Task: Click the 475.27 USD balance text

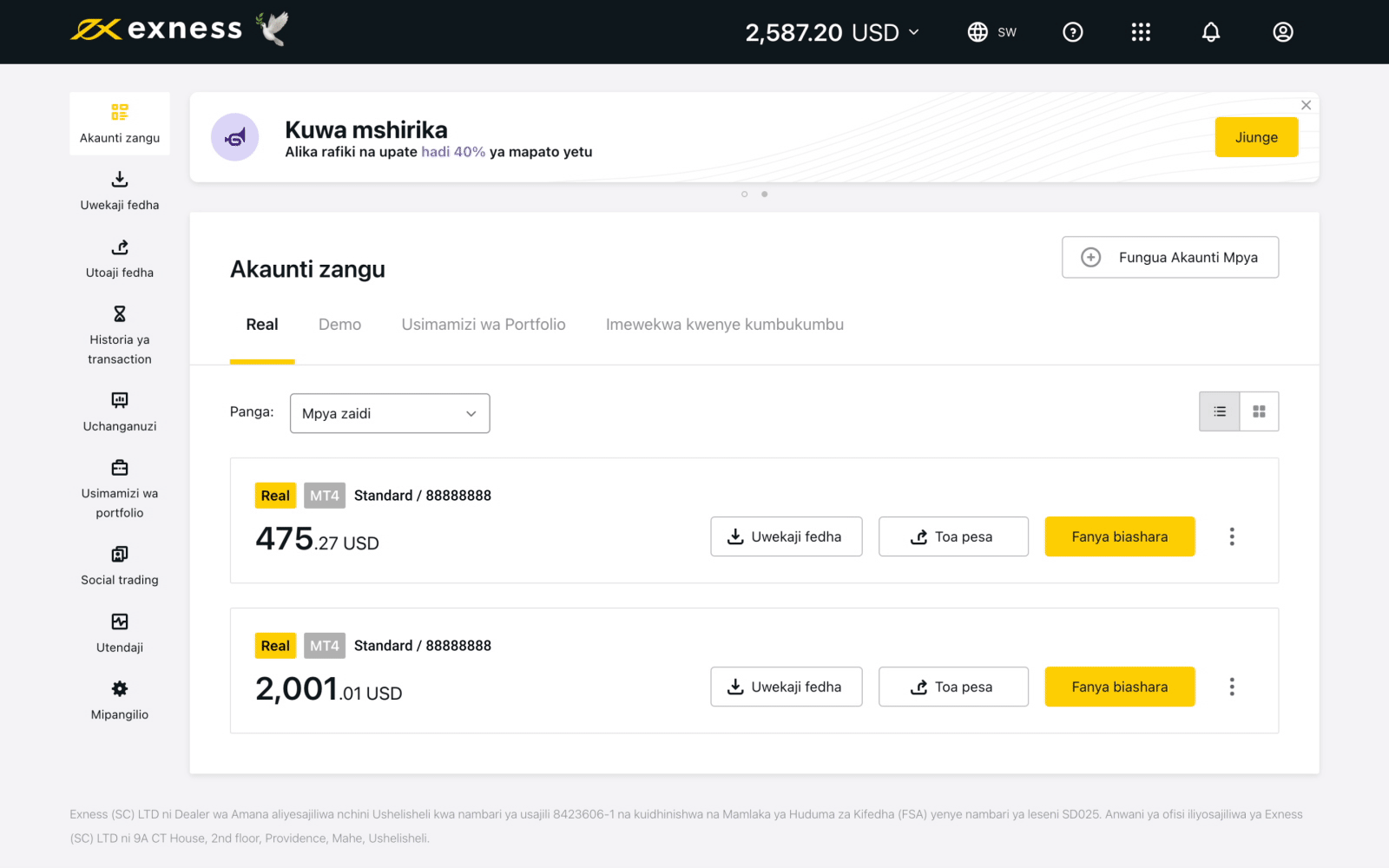Action: [317, 539]
